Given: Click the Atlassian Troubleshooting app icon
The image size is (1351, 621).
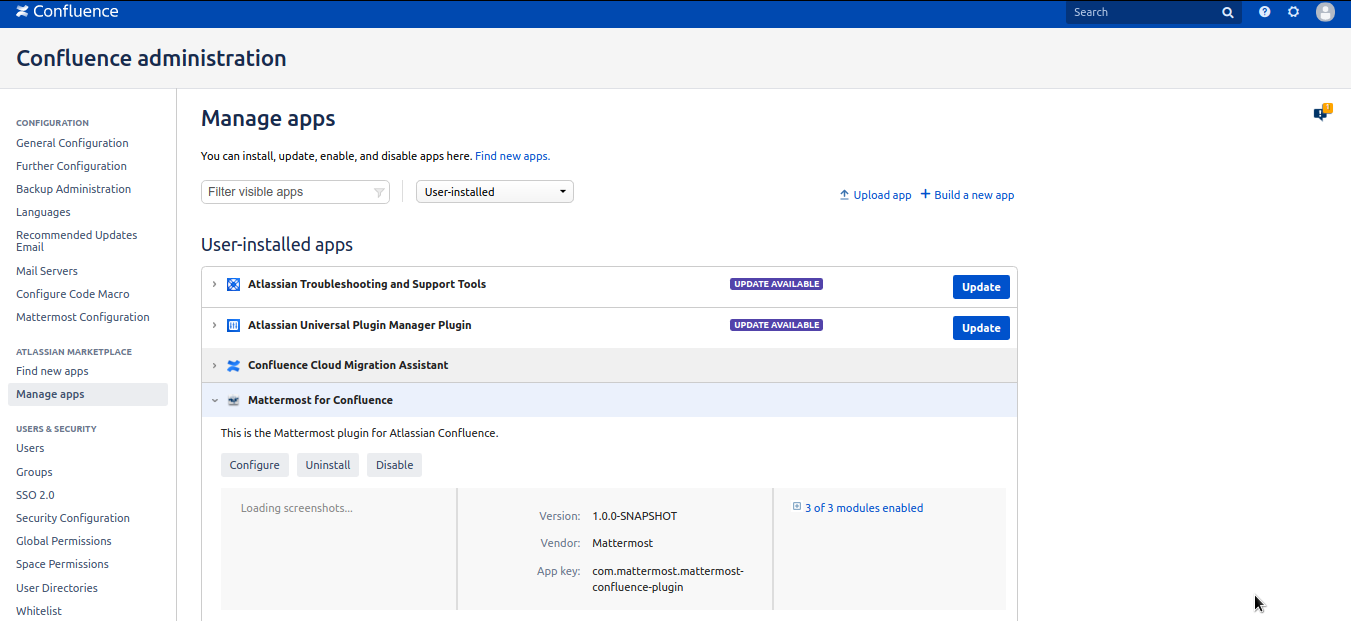Looking at the screenshot, I should (x=233, y=285).
